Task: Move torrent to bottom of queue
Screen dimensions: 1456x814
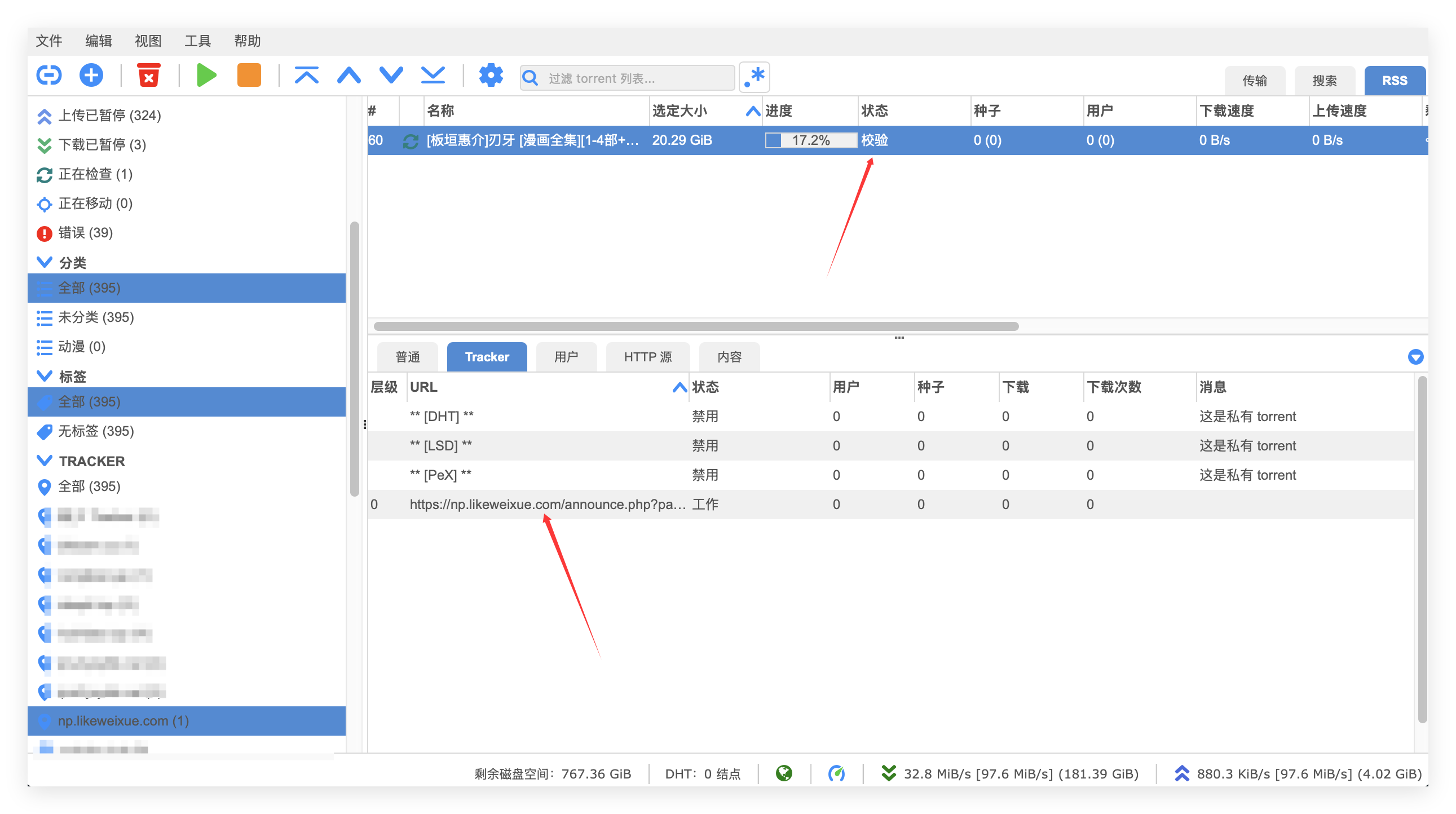Action: [433, 75]
